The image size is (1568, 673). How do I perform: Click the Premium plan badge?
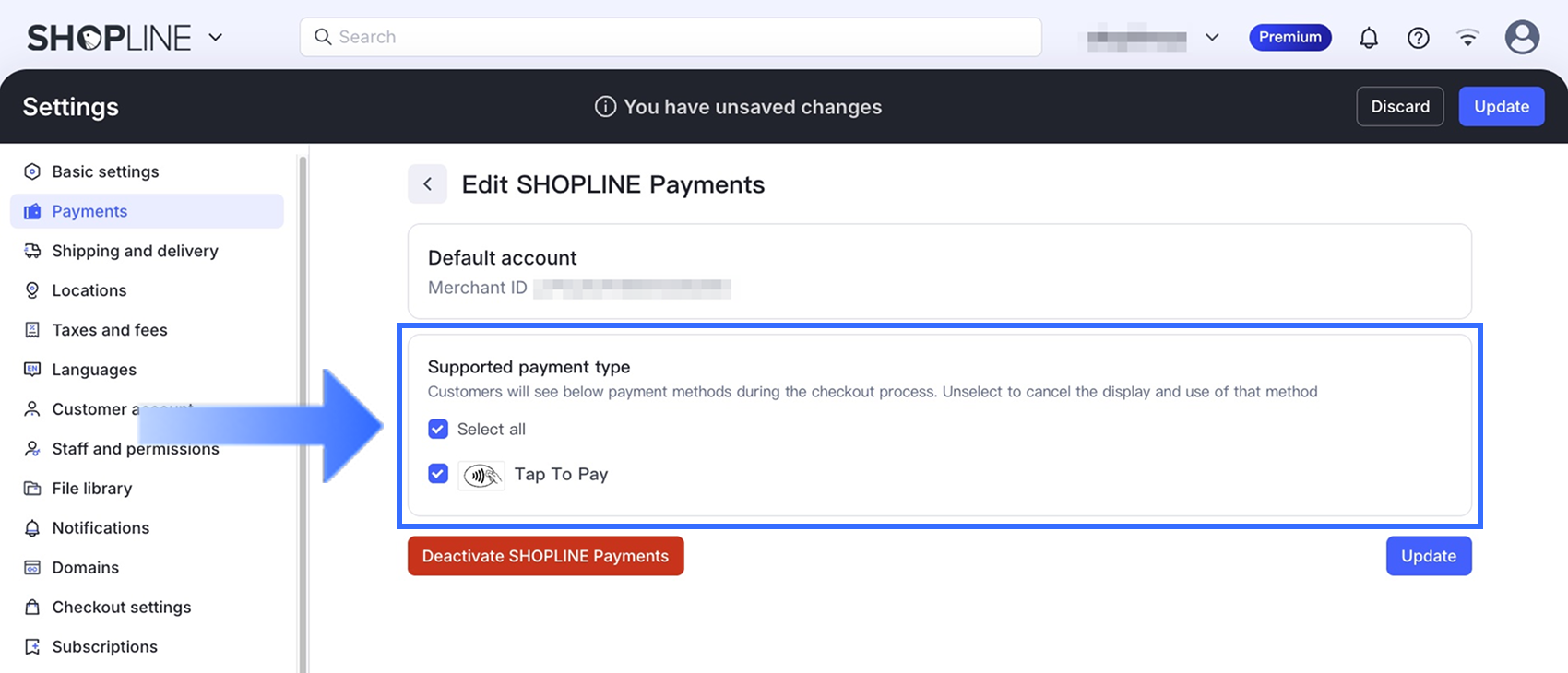(1289, 38)
